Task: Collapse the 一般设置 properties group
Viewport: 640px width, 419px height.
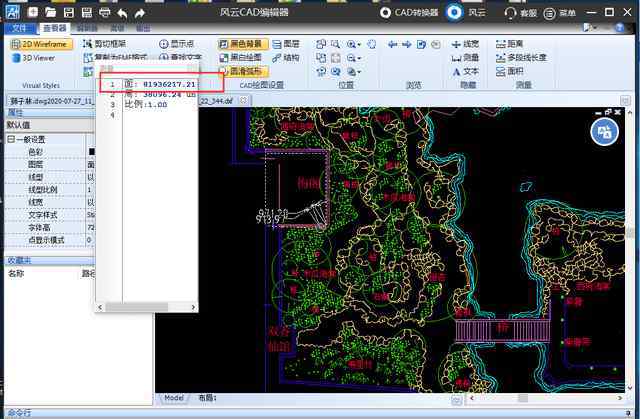Action: point(10,139)
